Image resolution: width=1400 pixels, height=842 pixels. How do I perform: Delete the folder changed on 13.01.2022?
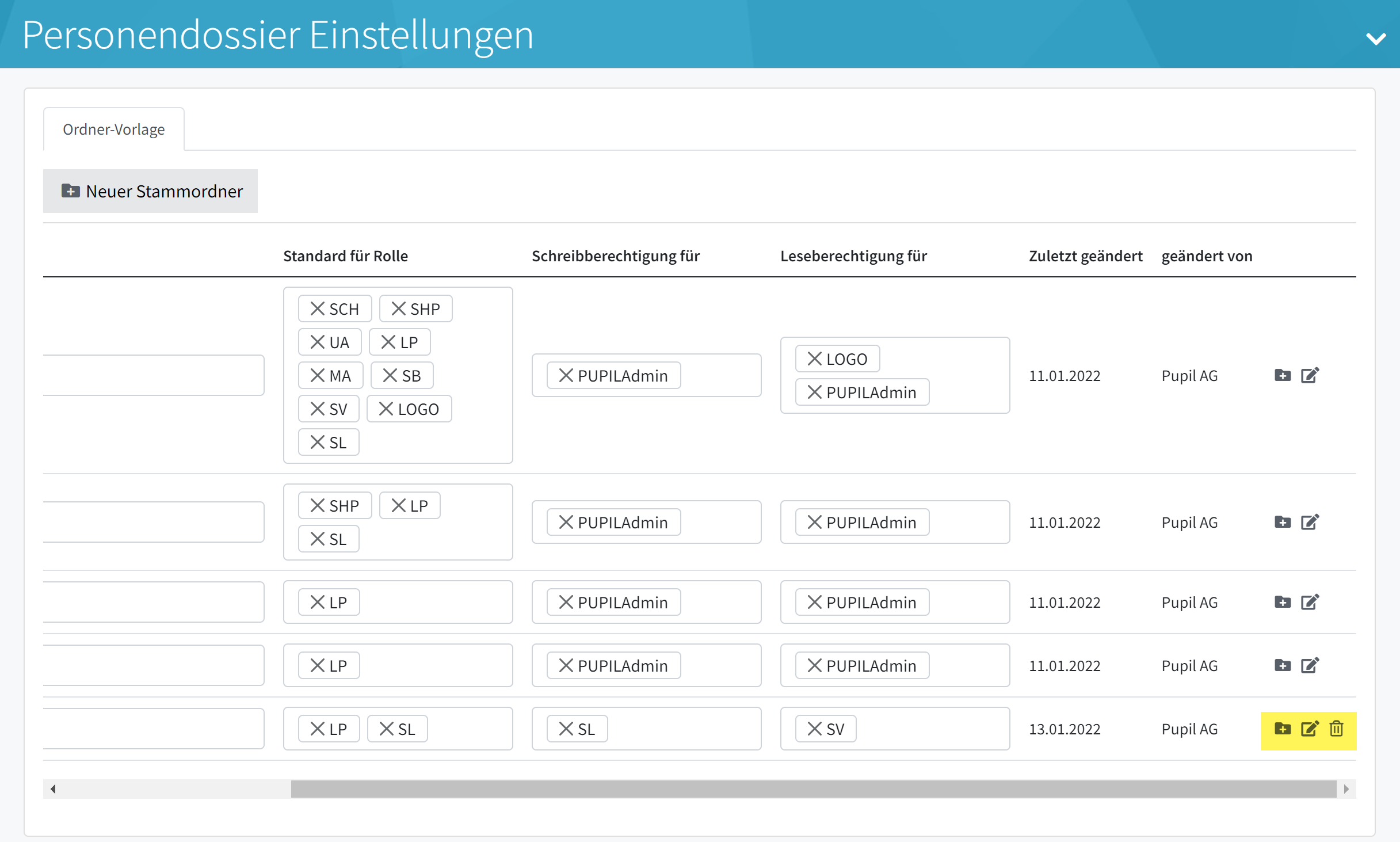[x=1336, y=729]
